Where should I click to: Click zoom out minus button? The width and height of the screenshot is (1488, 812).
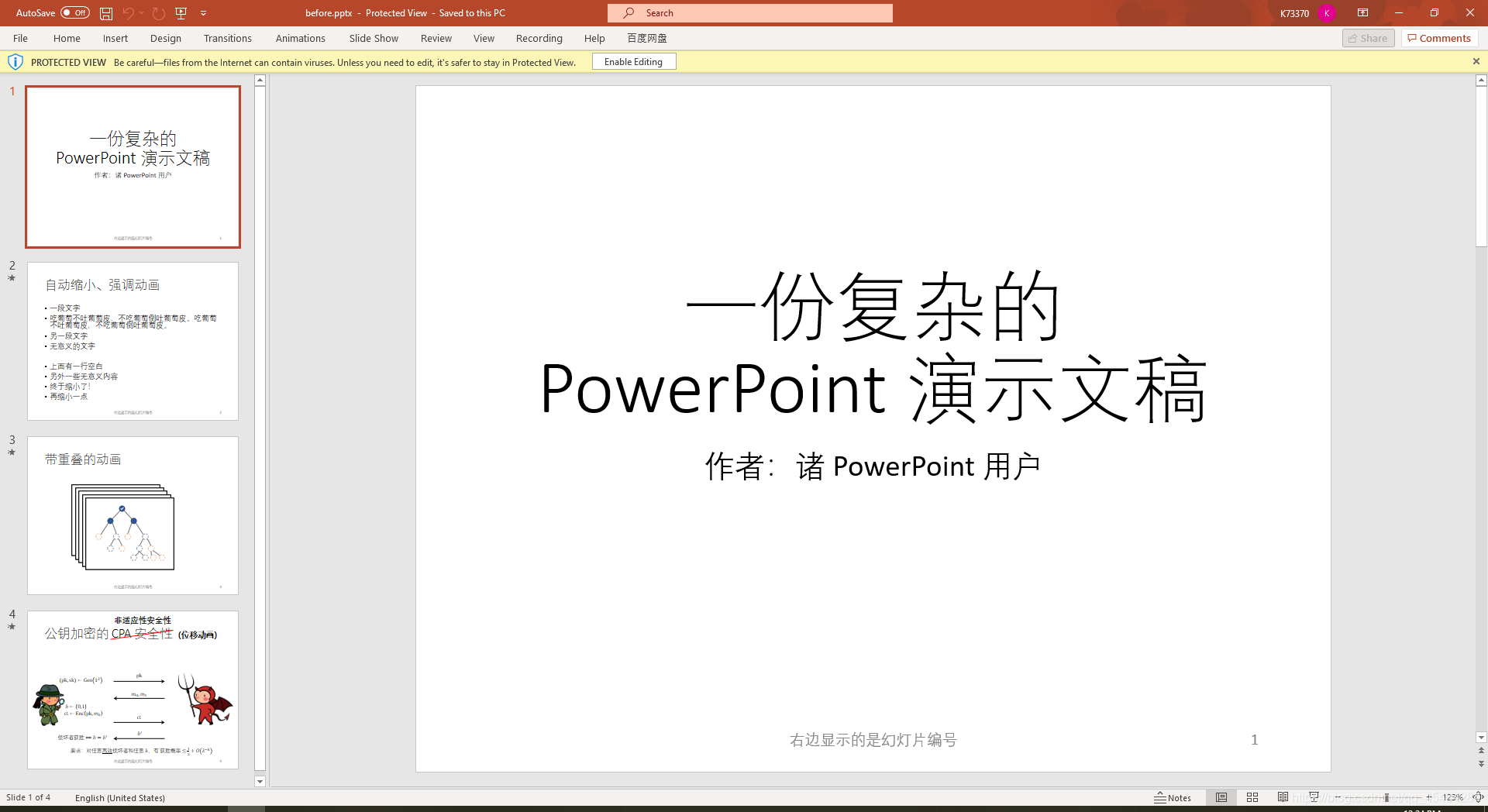click(1338, 797)
